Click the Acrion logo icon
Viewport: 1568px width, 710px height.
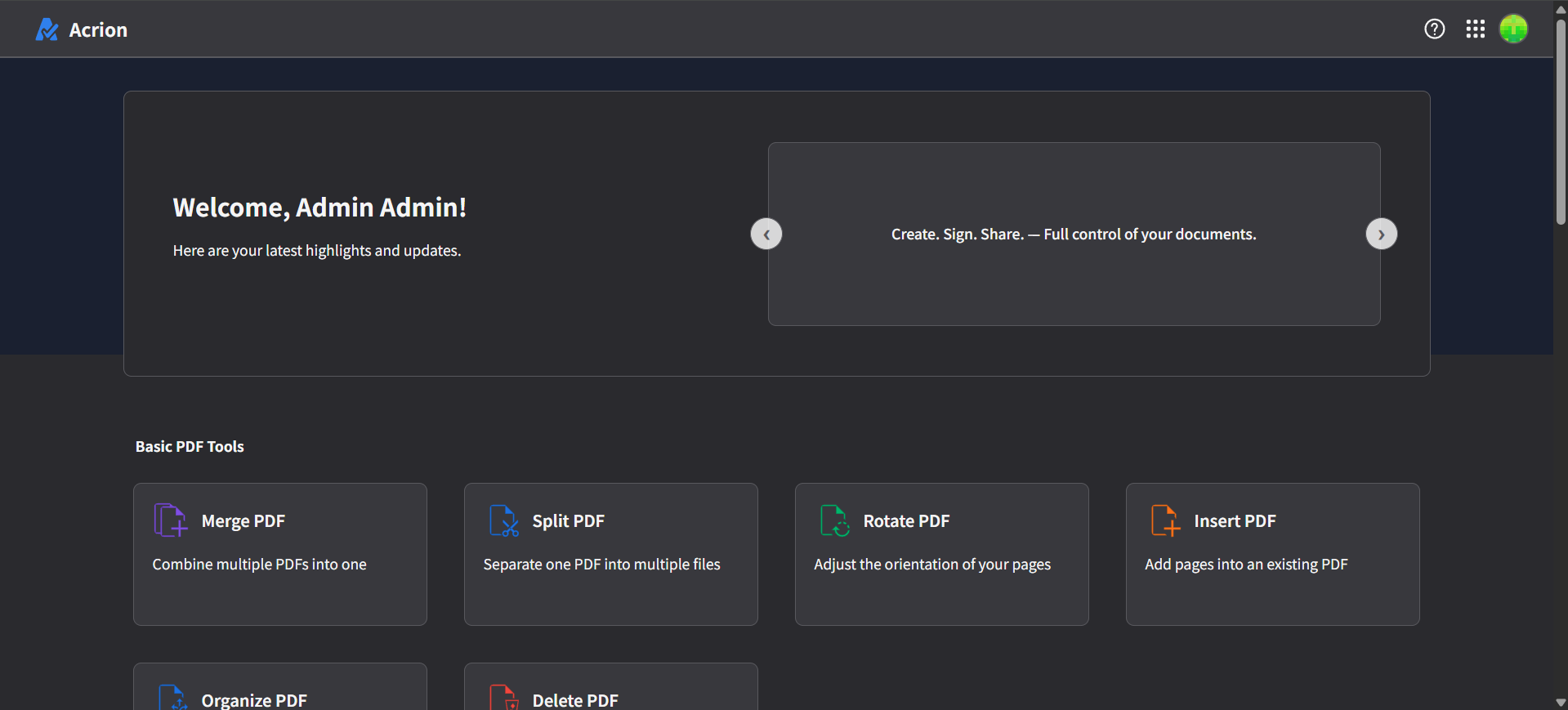[47, 29]
